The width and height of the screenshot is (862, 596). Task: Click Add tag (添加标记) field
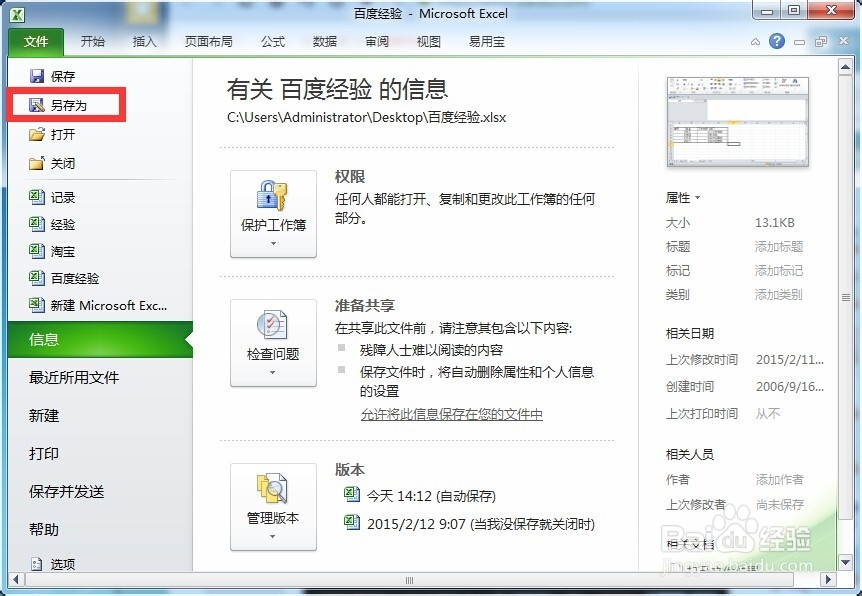[779, 271]
